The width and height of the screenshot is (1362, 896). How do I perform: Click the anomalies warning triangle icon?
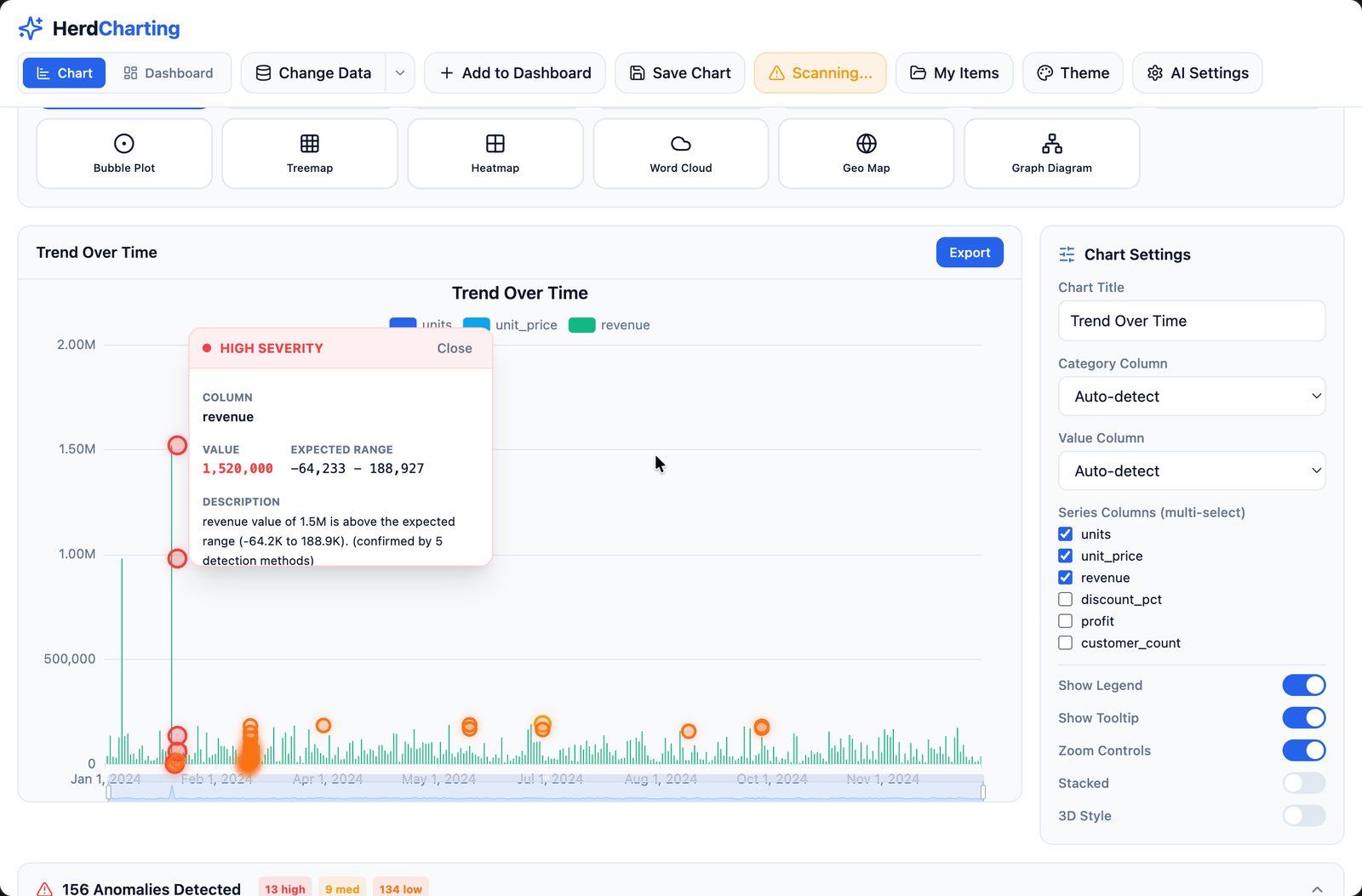pos(45,888)
